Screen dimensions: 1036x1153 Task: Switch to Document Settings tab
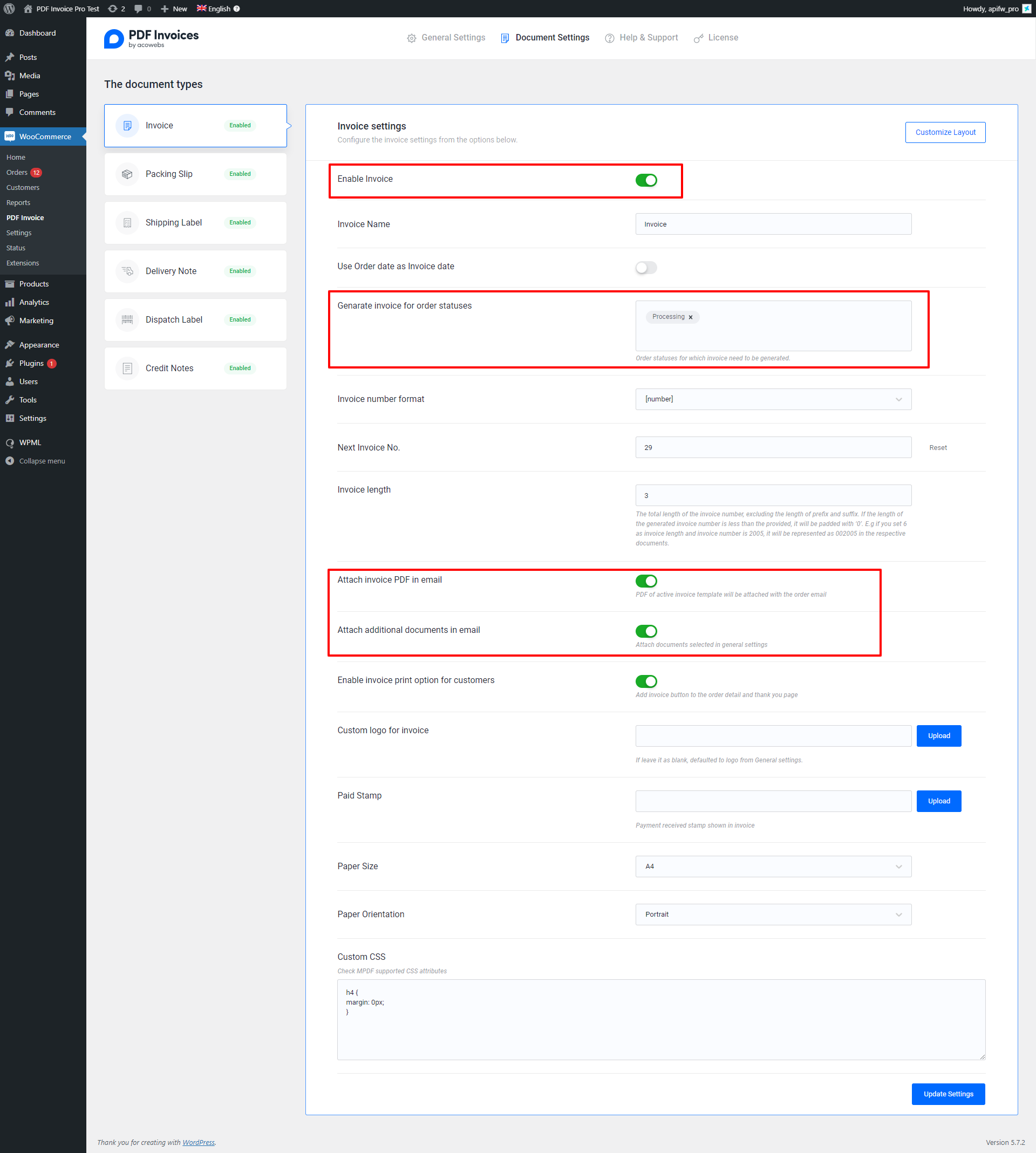coord(545,38)
